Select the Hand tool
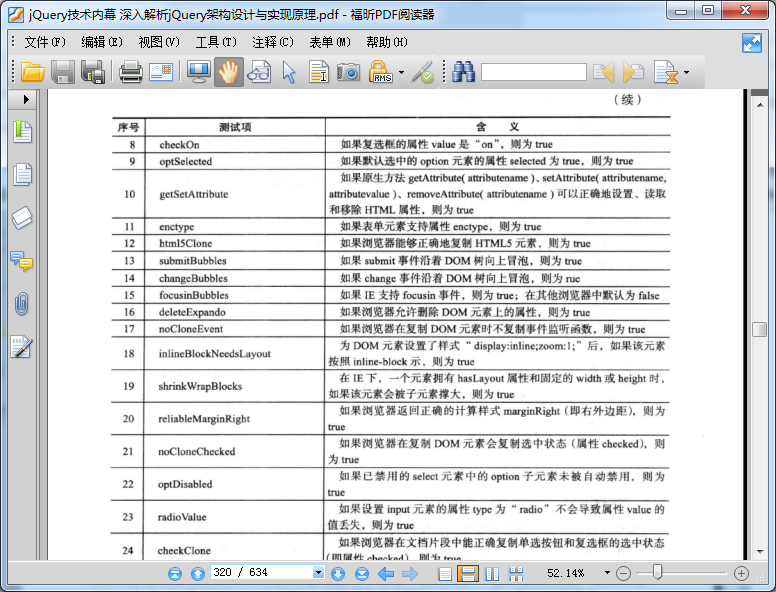 [x=229, y=72]
